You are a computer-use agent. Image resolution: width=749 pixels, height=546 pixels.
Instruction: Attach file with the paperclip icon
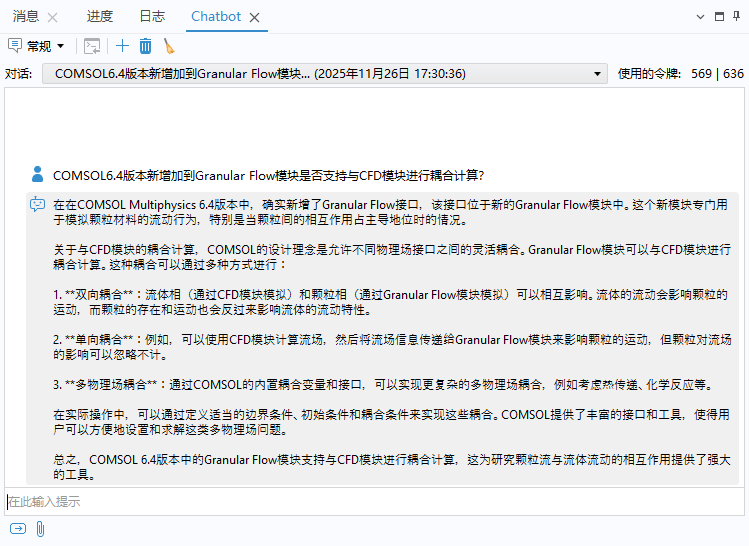[41, 529]
